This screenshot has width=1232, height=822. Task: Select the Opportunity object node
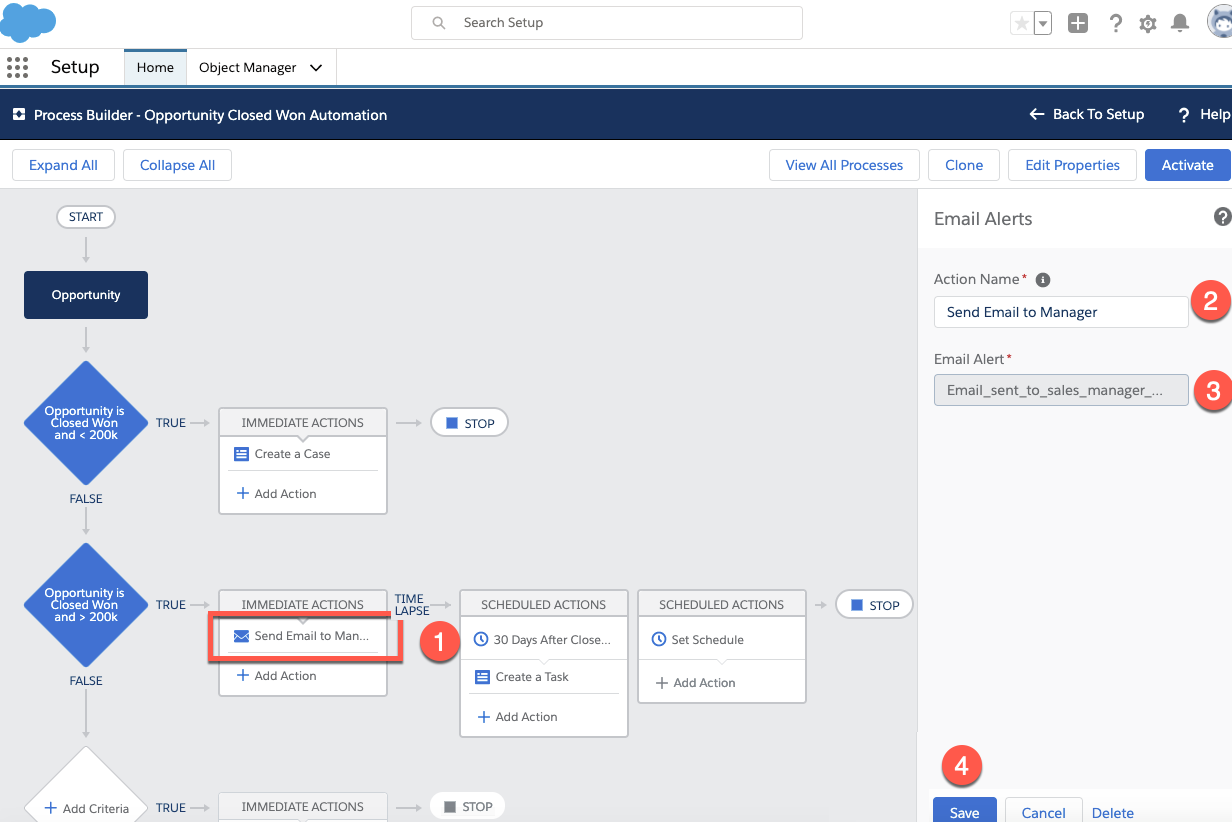click(x=86, y=295)
